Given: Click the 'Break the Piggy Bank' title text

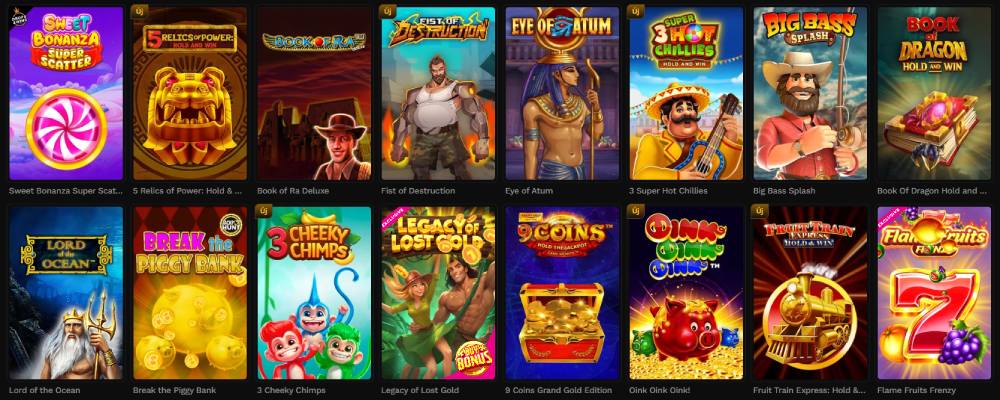Looking at the screenshot, I should click(x=174, y=390).
